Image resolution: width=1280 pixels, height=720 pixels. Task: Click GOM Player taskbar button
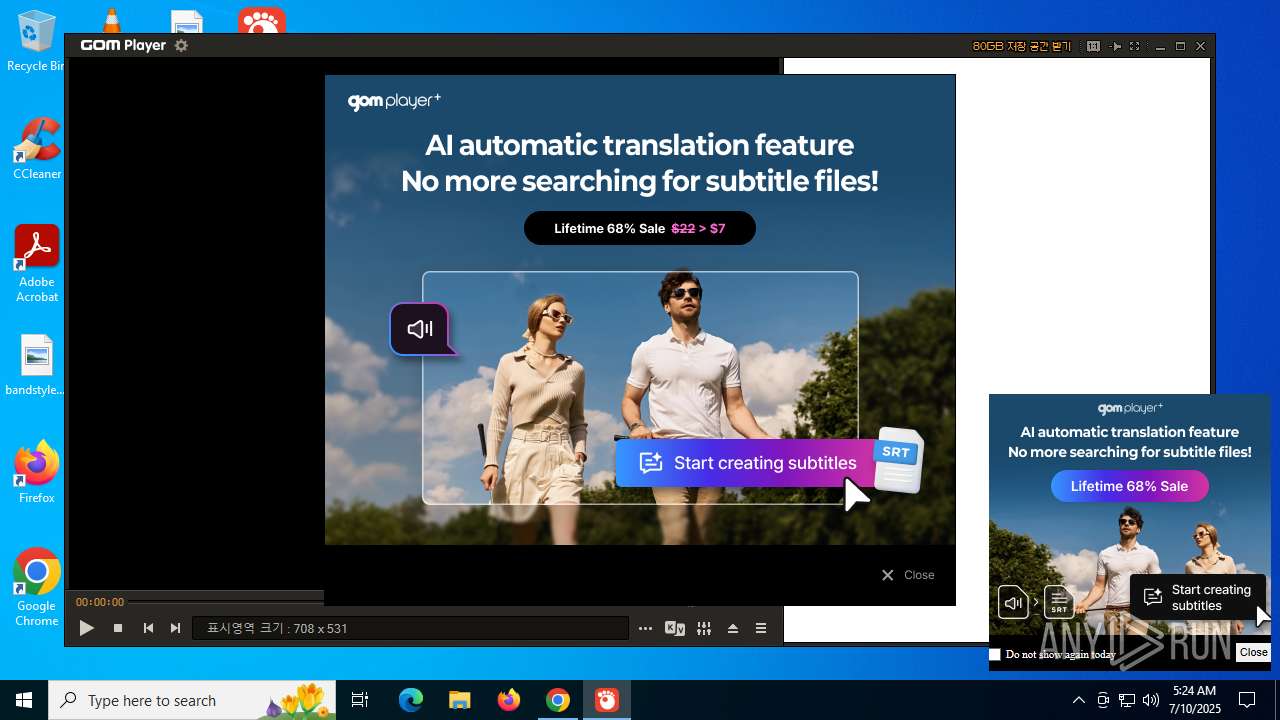(607, 700)
